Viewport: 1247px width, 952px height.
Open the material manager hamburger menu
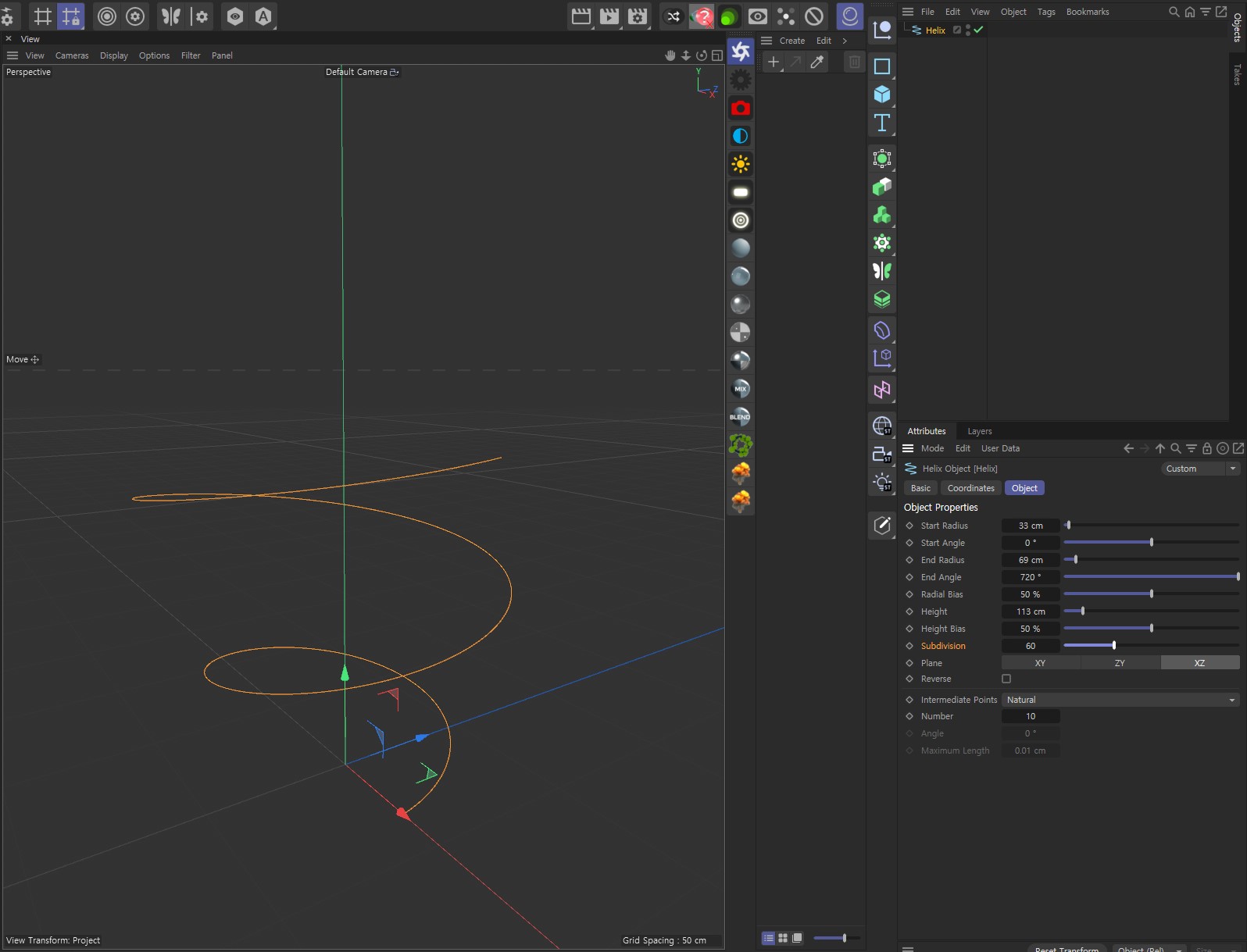[766, 41]
